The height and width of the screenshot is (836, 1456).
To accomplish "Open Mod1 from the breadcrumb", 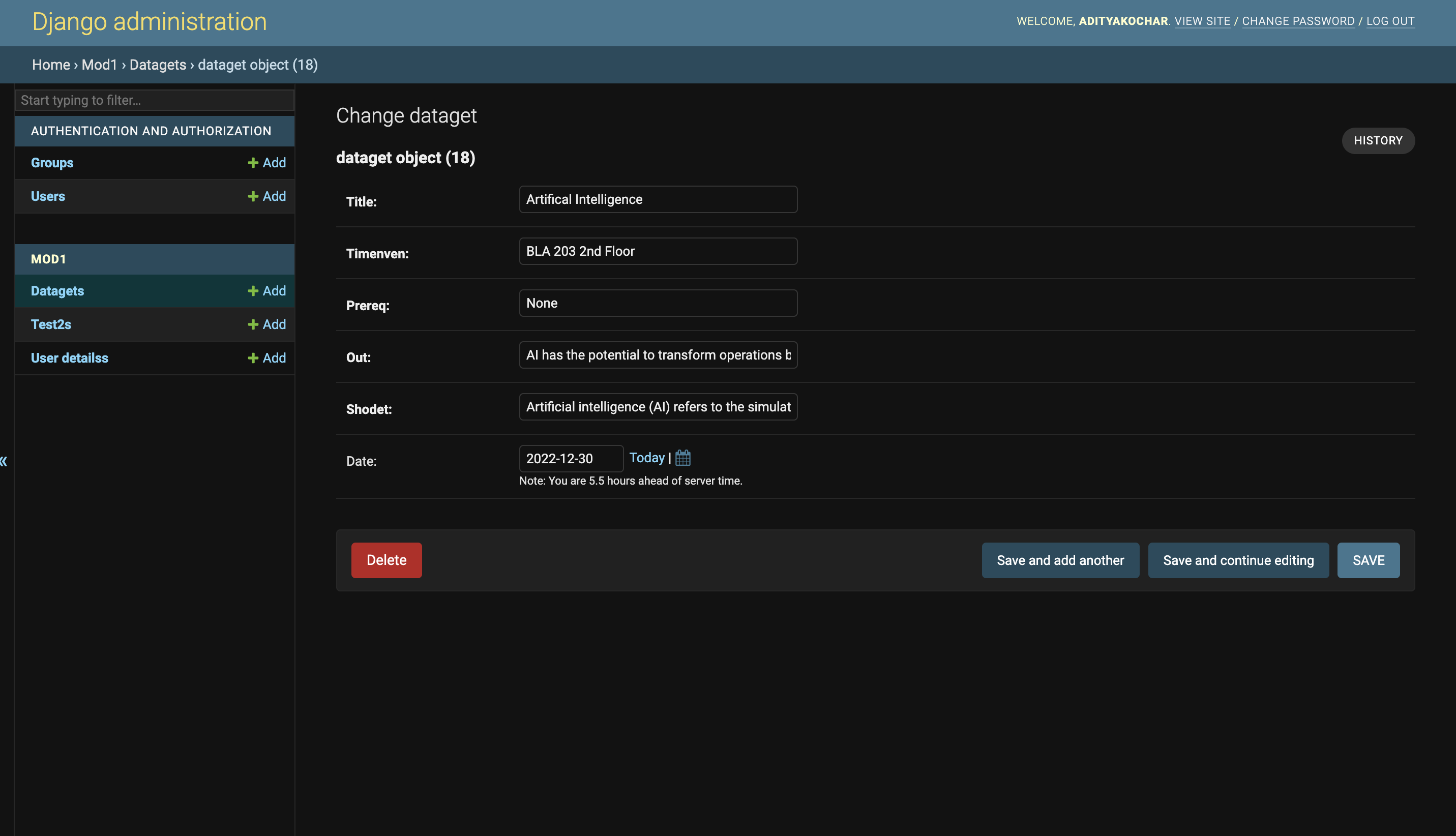I will tap(99, 64).
